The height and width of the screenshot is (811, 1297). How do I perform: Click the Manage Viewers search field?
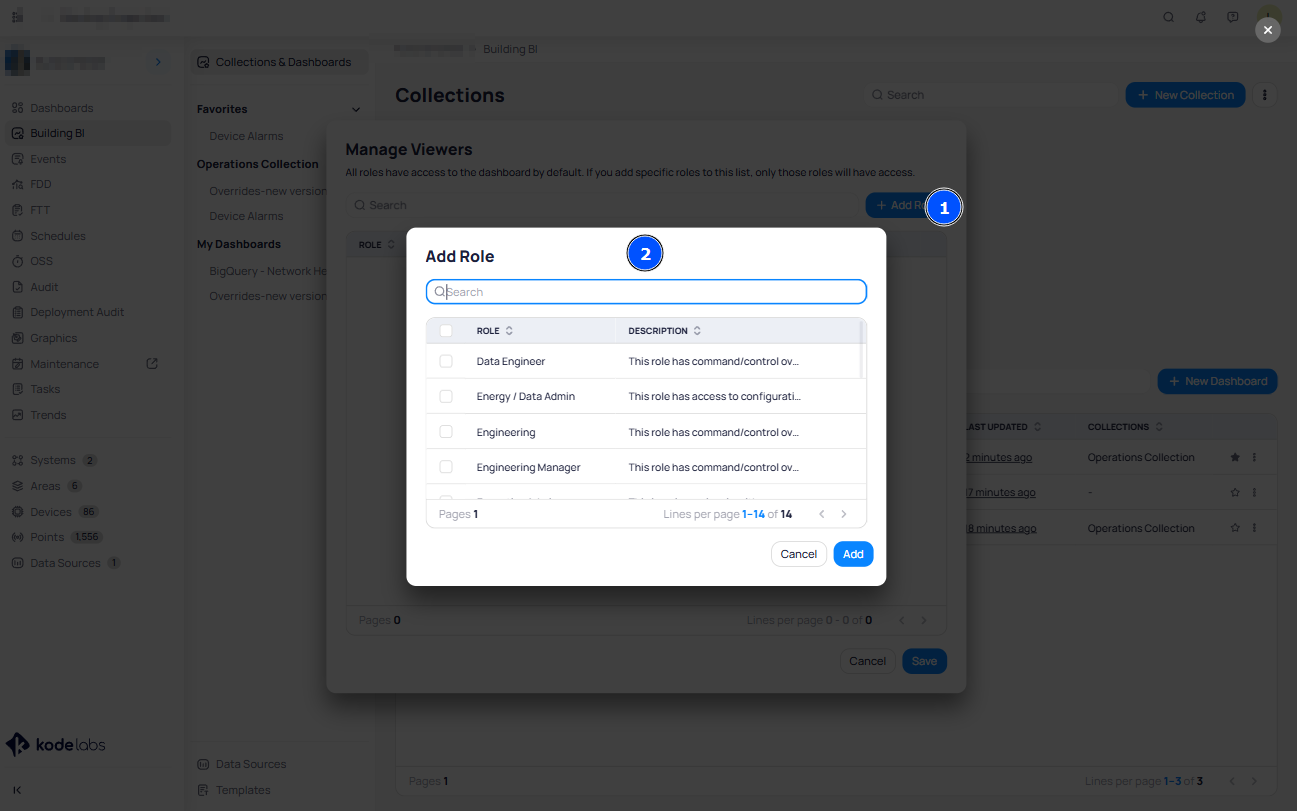[x=600, y=205]
